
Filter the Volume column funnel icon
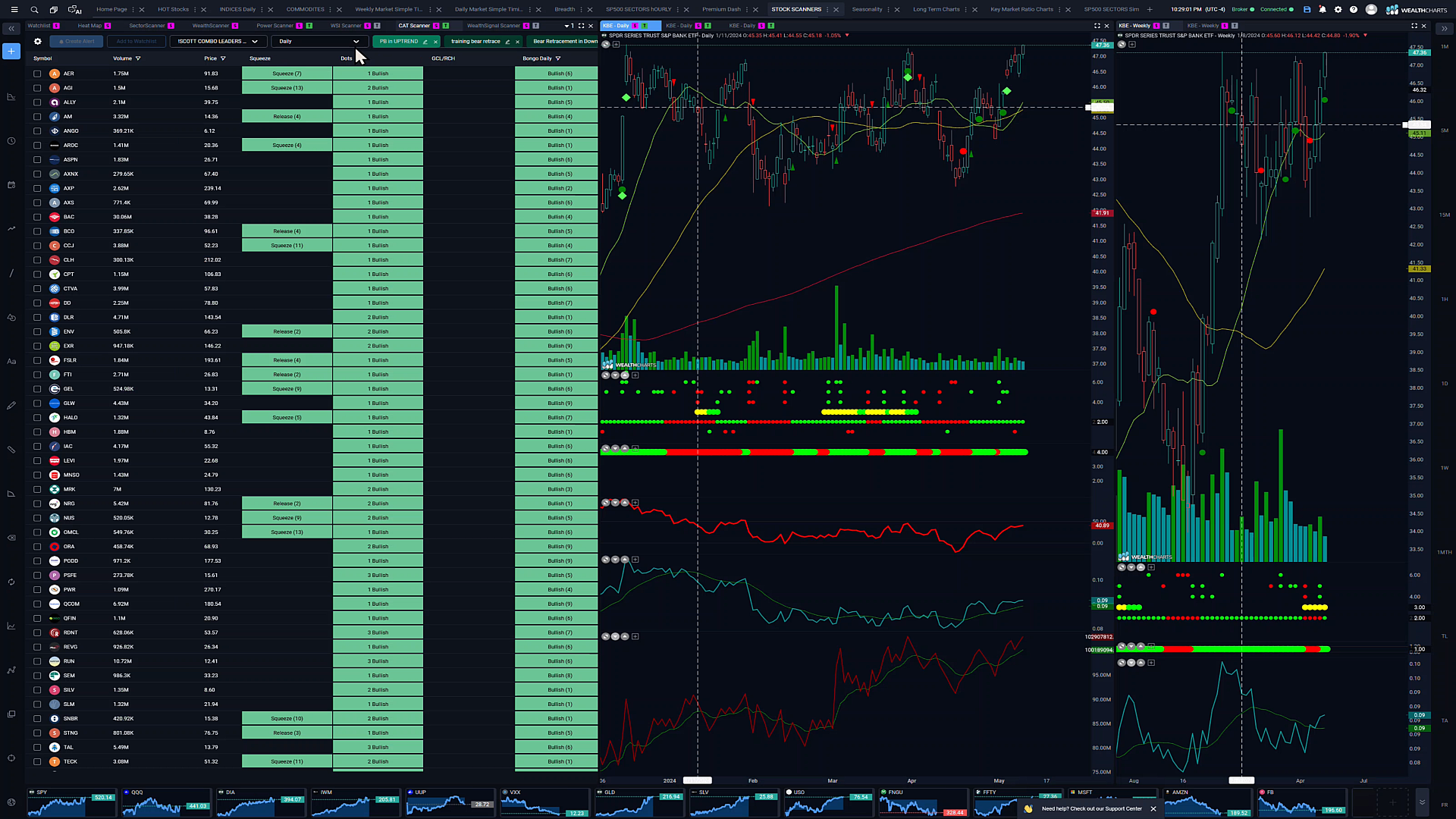coord(138,58)
